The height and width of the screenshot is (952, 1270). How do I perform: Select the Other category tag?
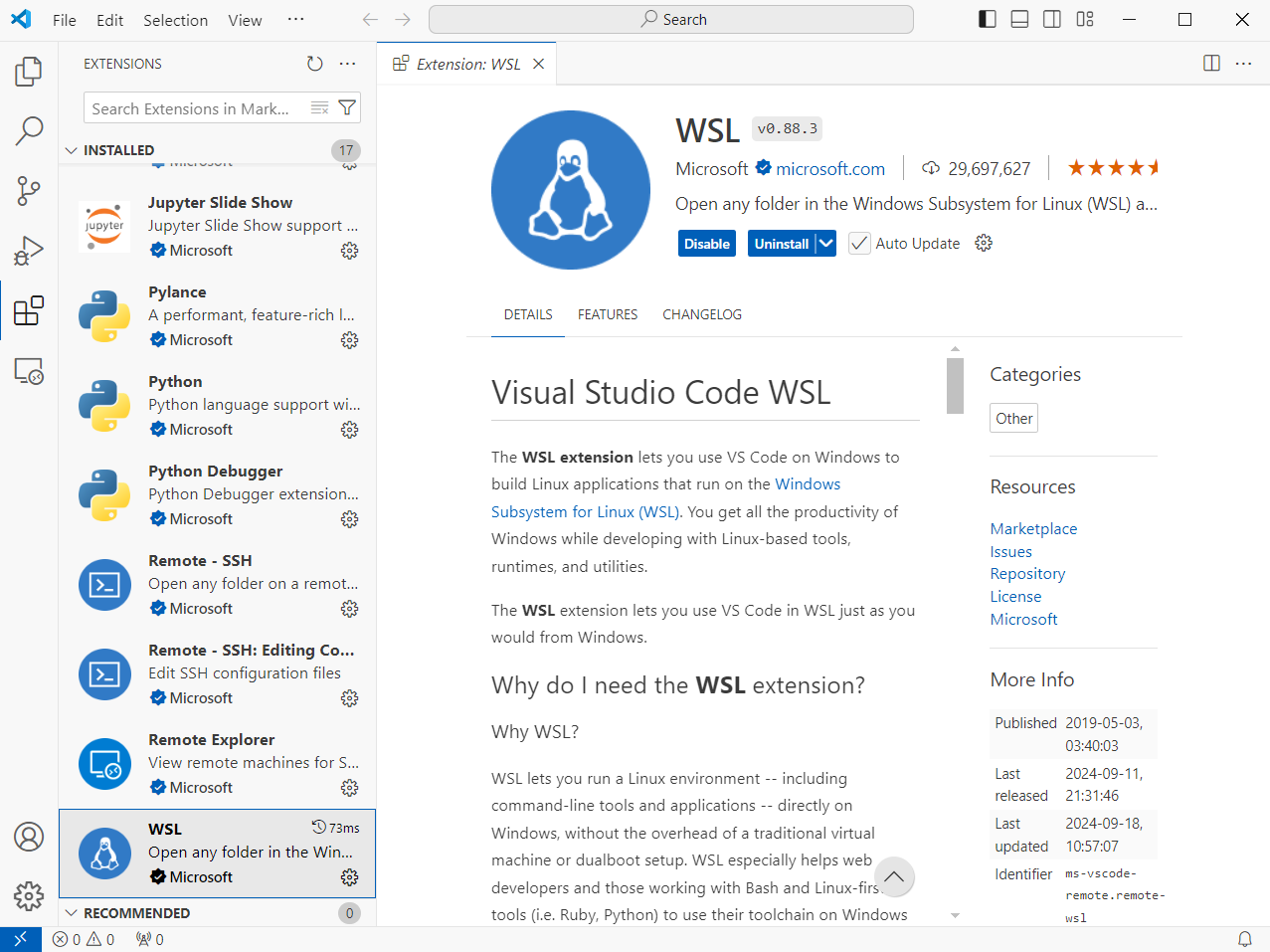pos(1013,419)
